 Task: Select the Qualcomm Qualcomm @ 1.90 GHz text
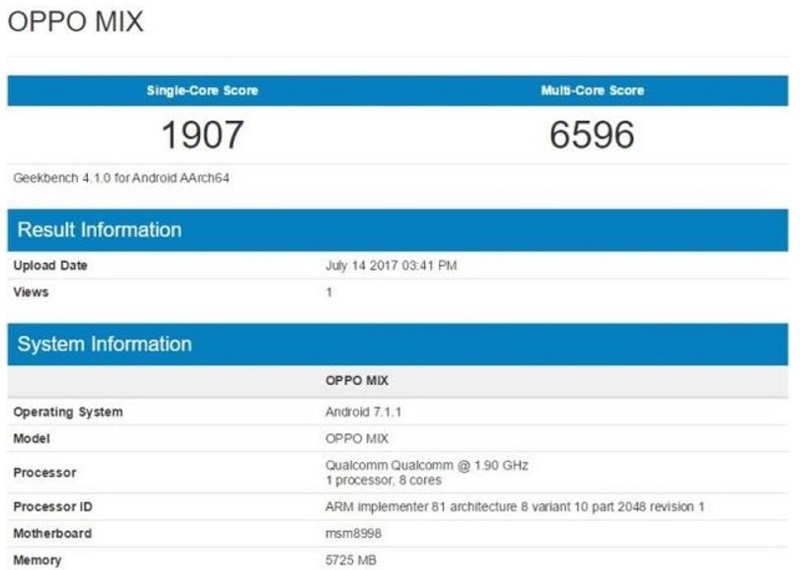[427, 465]
